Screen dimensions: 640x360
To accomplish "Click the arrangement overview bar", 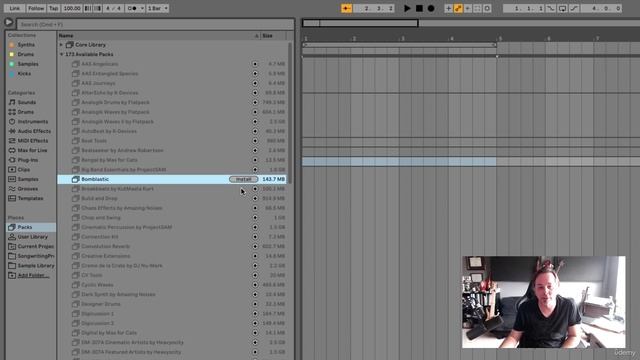I will click(471, 23).
